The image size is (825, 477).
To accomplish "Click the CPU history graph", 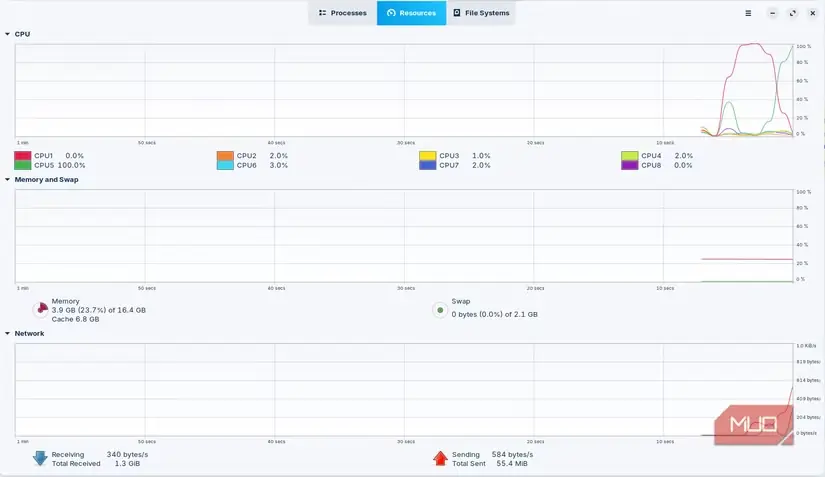I will tap(404, 90).
